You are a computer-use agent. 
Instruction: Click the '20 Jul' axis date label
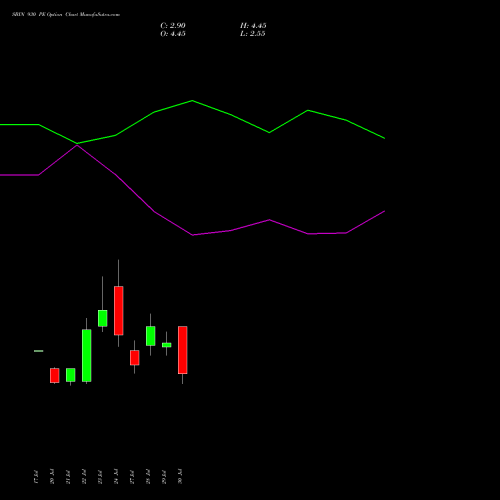(x=52, y=477)
